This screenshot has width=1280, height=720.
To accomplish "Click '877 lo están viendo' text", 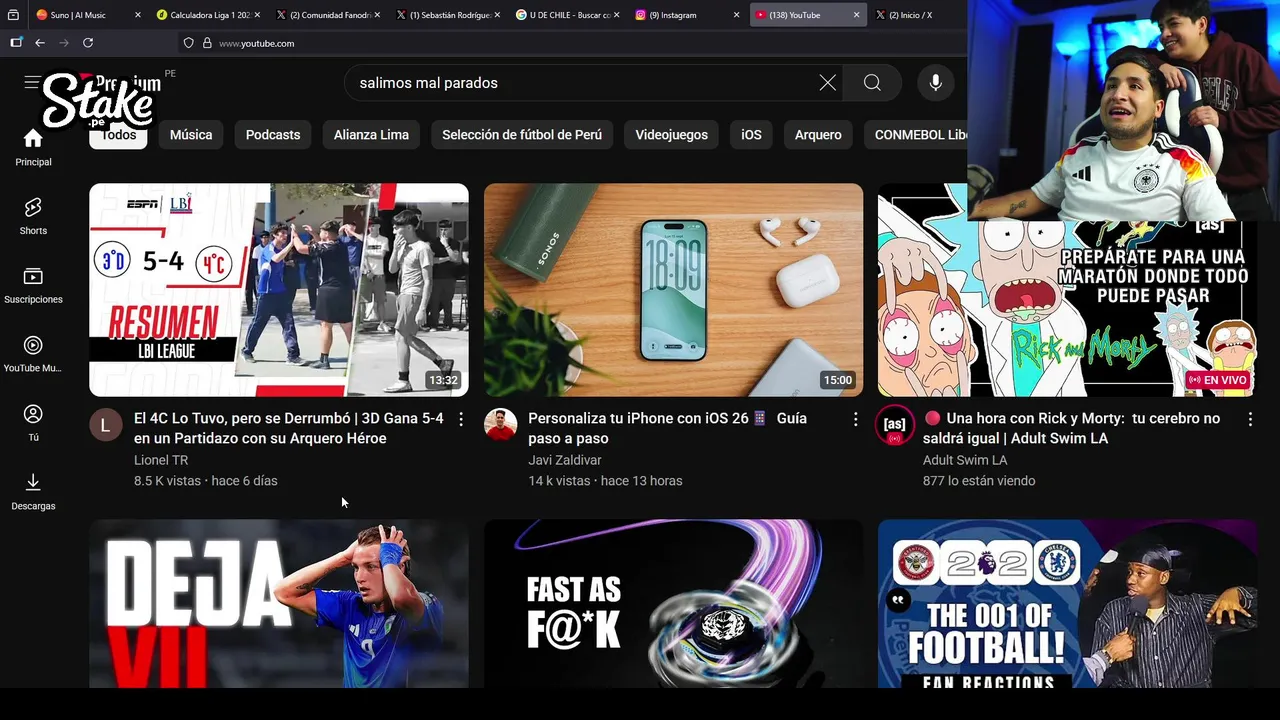I will 979,481.
